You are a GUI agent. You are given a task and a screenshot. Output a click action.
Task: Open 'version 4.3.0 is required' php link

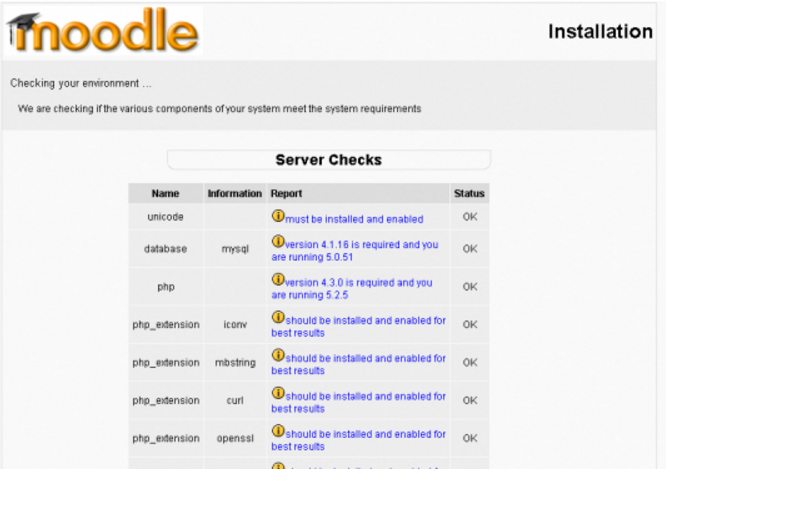click(352, 289)
